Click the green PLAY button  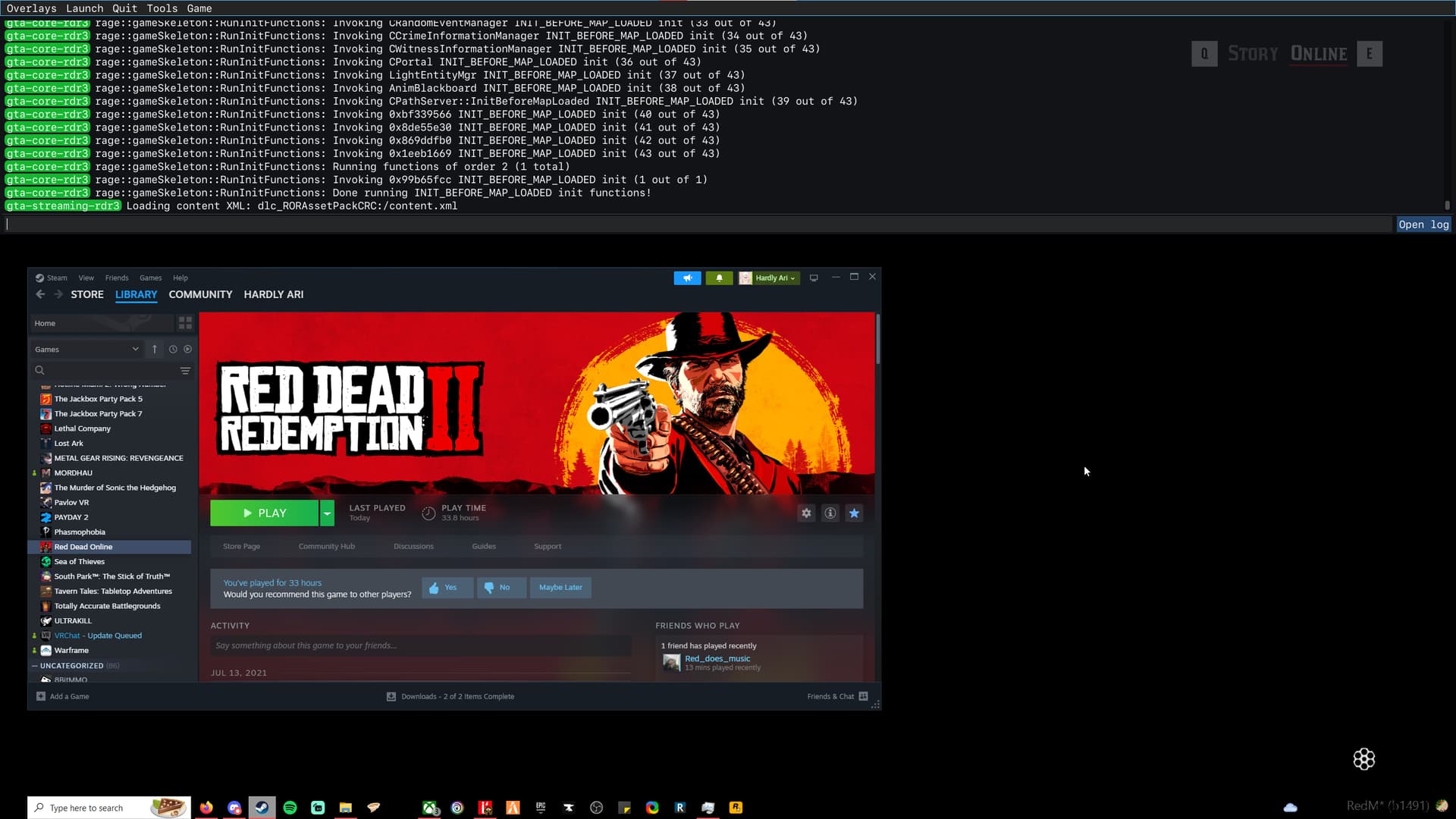[264, 513]
